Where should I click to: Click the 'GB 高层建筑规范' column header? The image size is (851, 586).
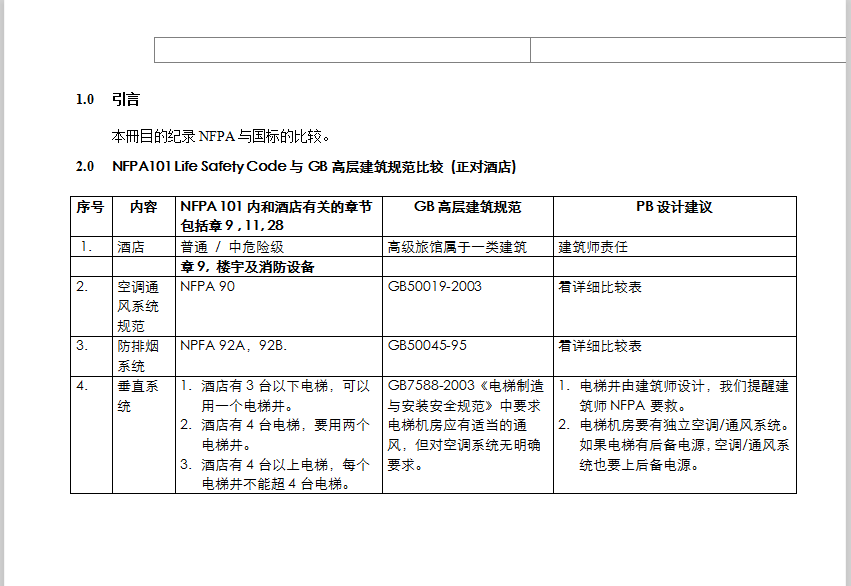pos(467,207)
